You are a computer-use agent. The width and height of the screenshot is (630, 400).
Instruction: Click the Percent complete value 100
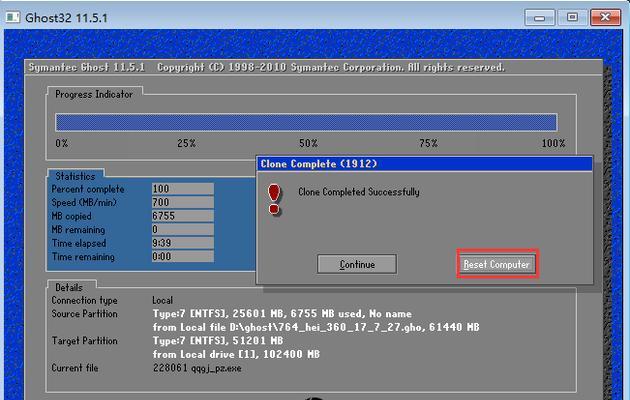click(182, 189)
